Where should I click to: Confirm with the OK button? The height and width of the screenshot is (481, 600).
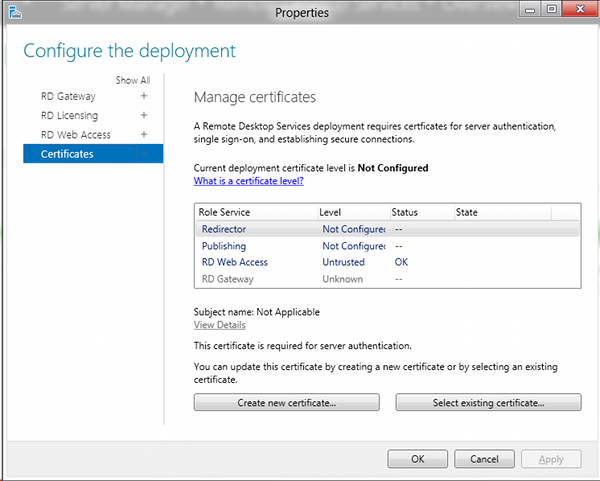pyautogui.click(x=417, y=459)
